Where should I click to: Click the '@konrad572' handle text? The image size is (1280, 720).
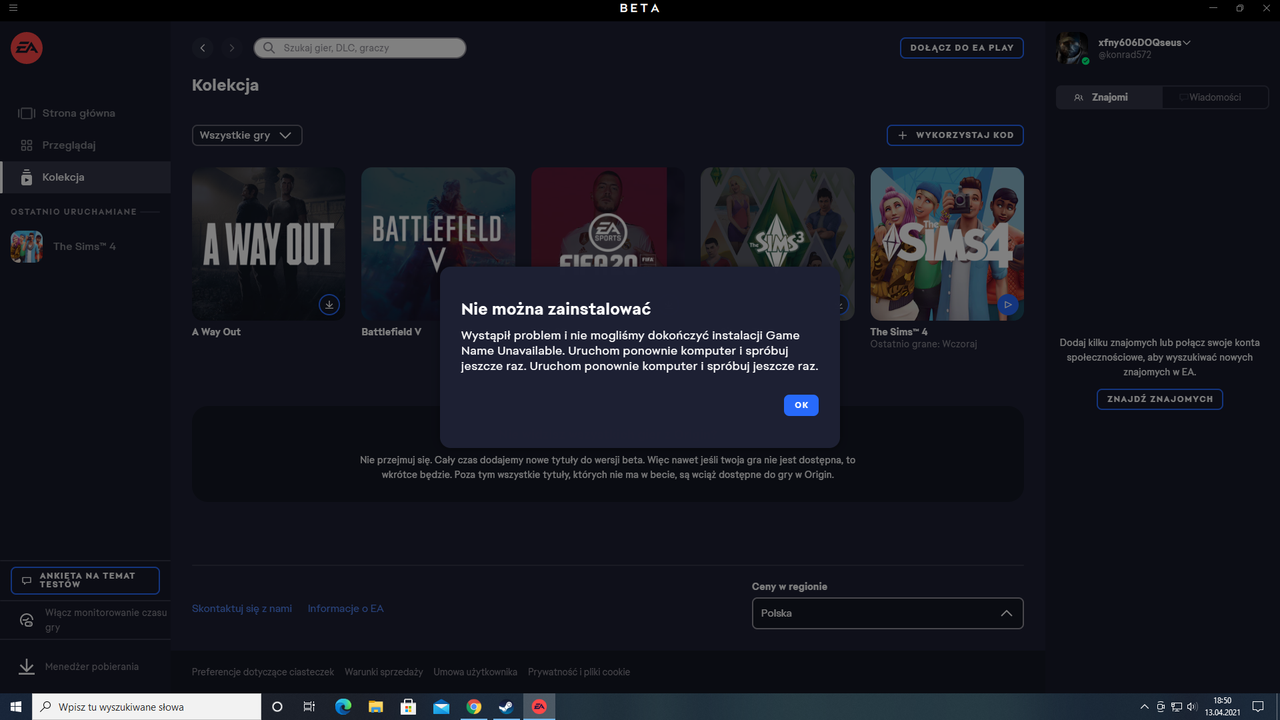pyautogui.click(x=1125, y=55)
